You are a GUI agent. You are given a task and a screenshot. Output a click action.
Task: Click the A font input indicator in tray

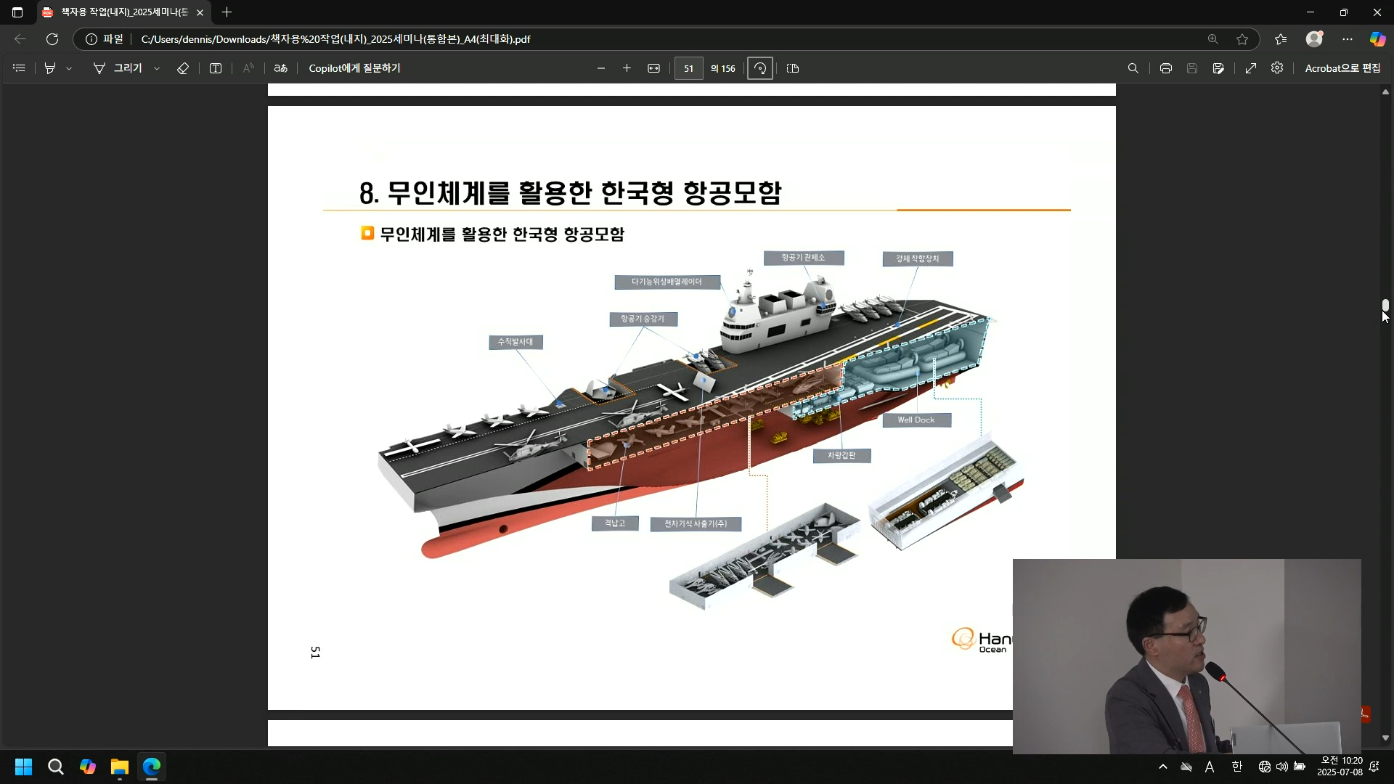[1210, 767]
